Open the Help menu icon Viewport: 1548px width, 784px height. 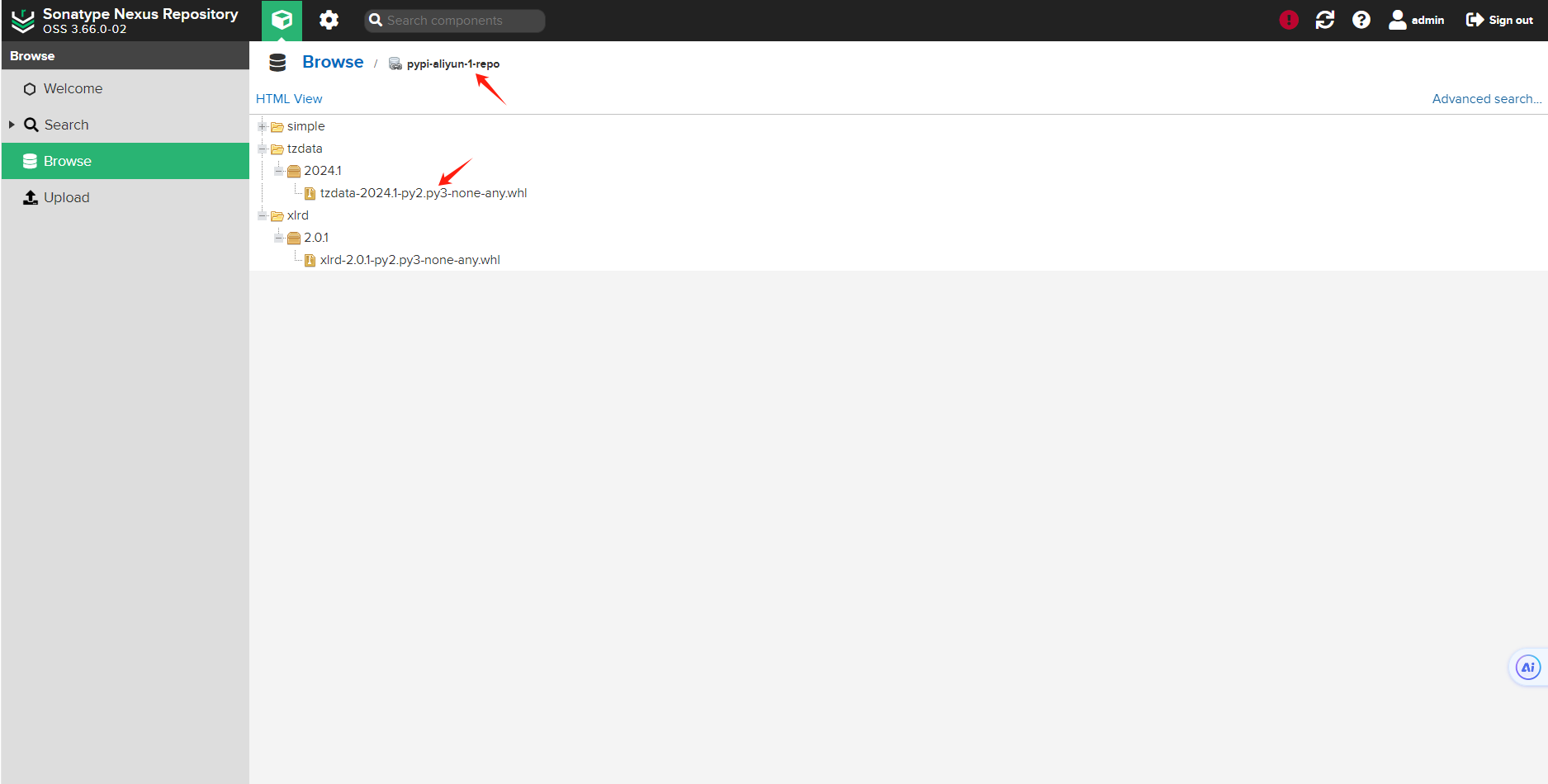click(1361, 20)
